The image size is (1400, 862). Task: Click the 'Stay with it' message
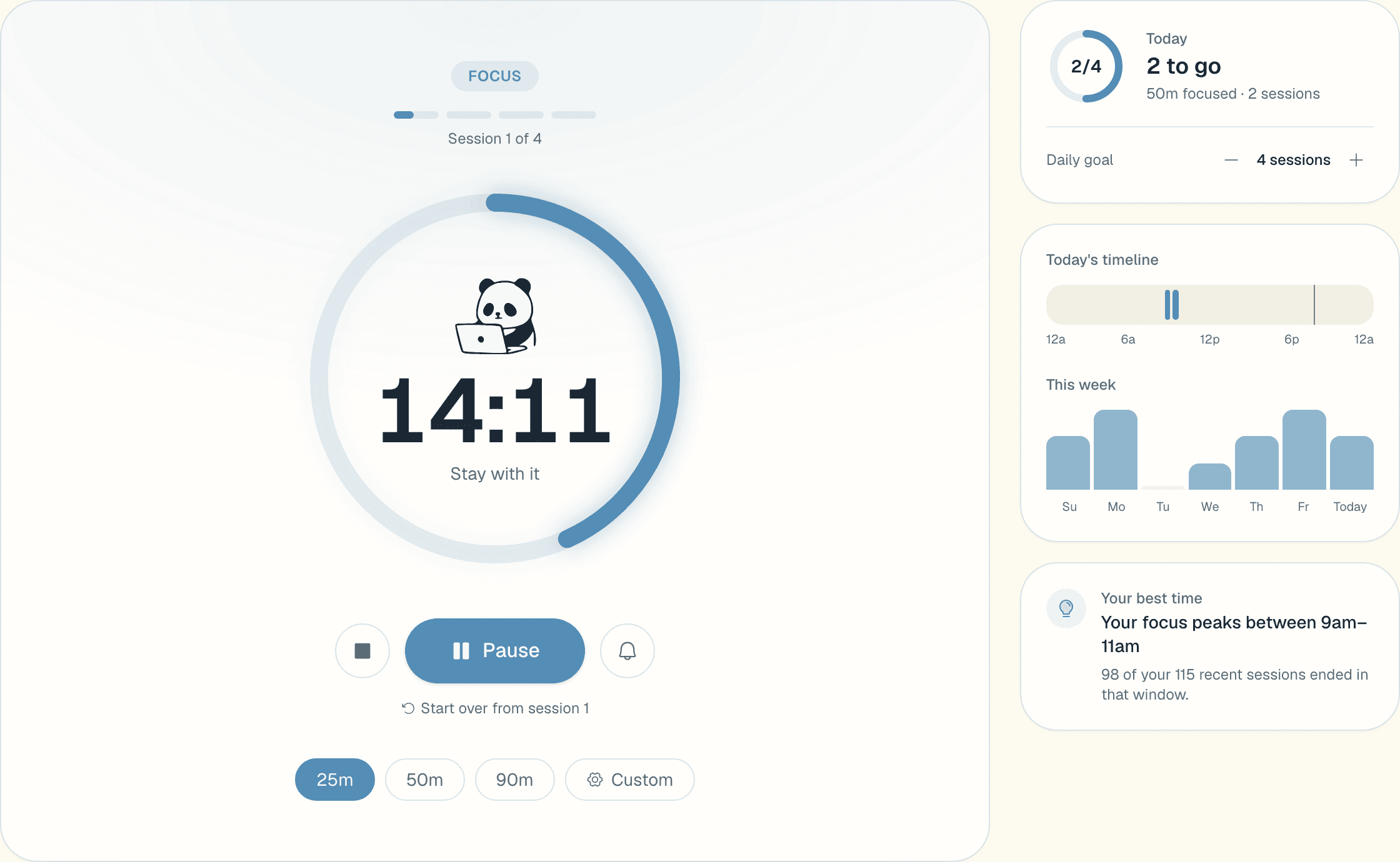click(495, 474)
